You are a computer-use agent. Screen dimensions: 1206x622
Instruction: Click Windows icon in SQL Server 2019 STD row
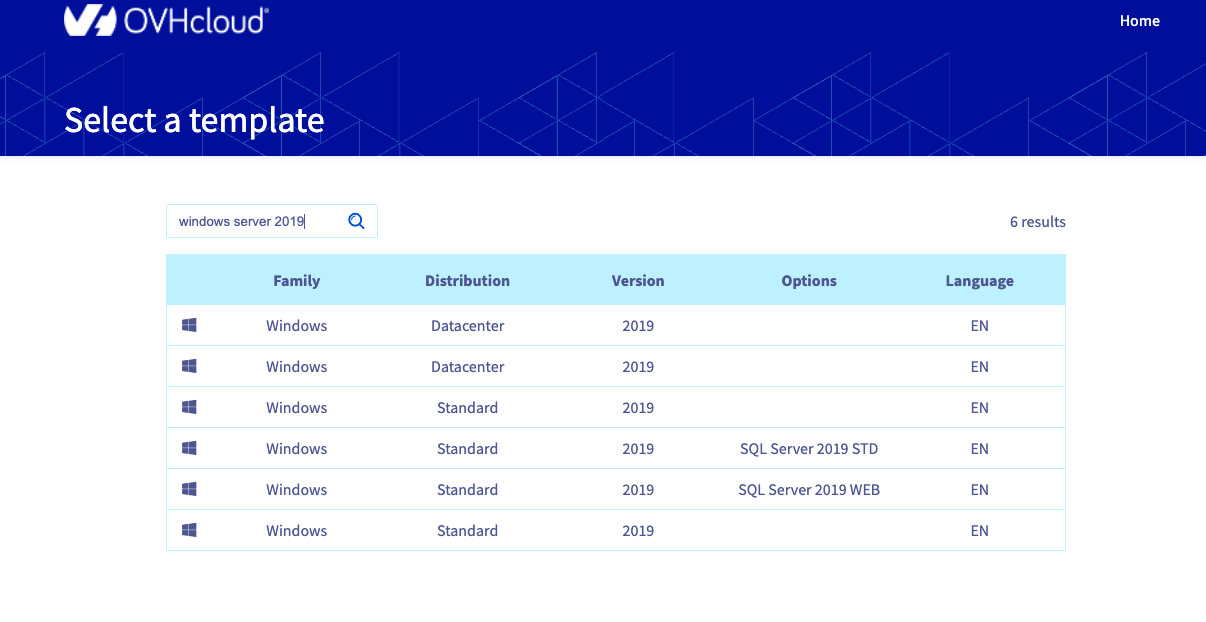(x=189, y=448)
